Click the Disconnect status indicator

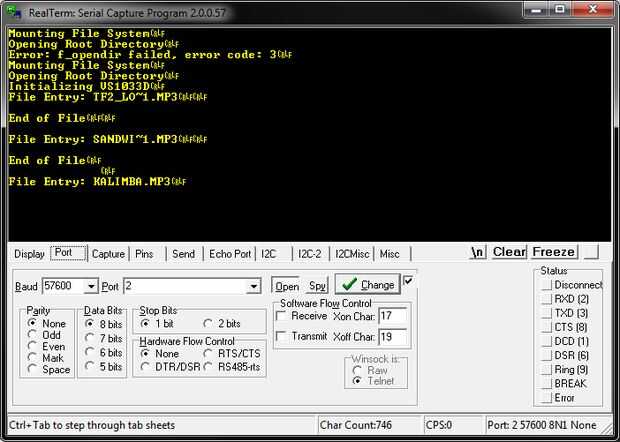(547, 285)
